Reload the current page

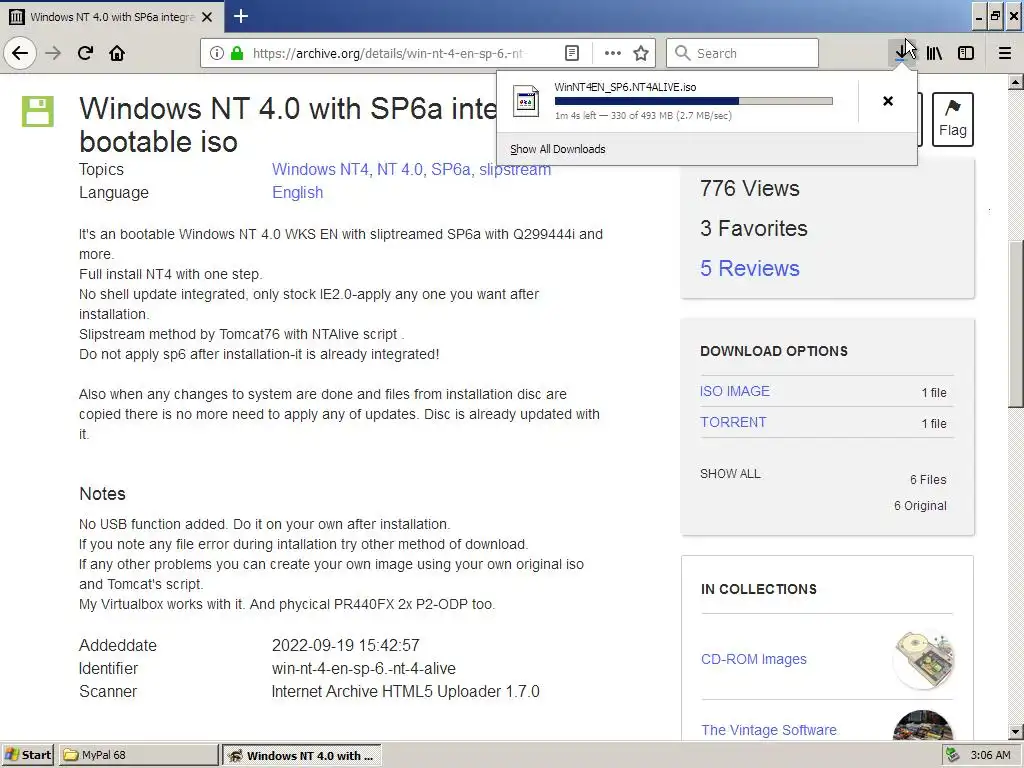[x=85, y=53]
